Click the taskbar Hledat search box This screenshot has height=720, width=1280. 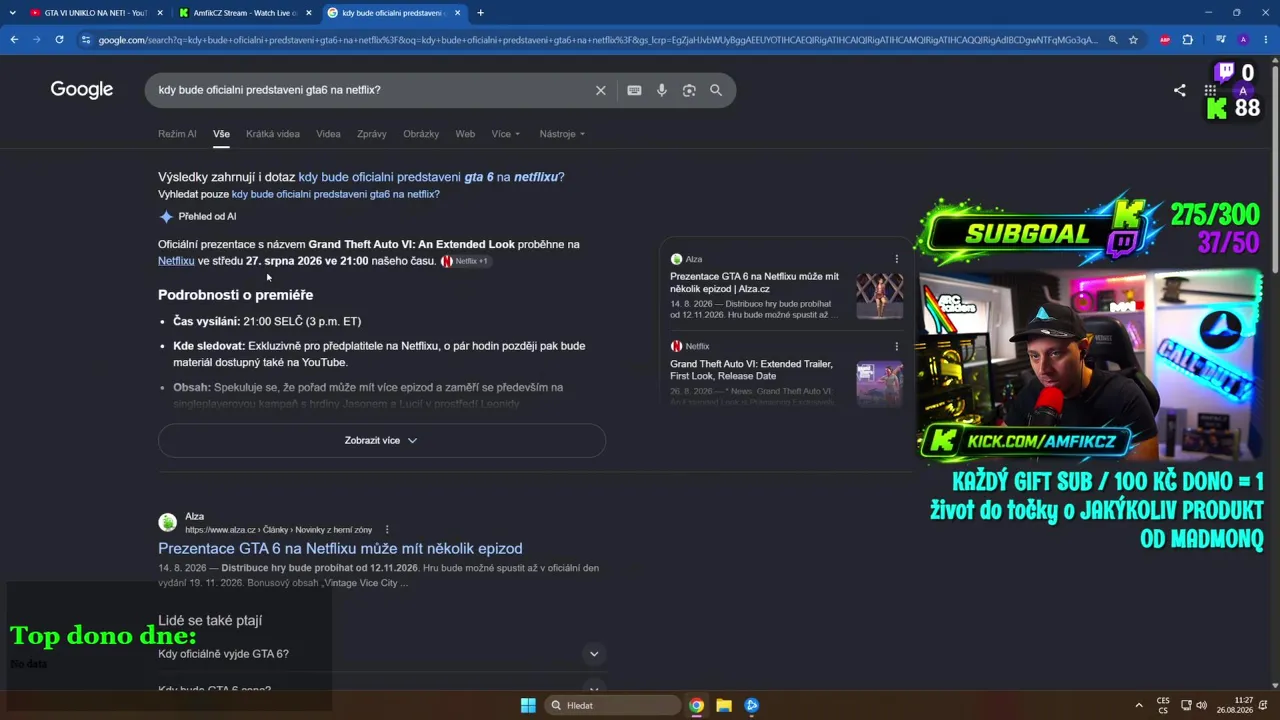(x=614, y=705)
